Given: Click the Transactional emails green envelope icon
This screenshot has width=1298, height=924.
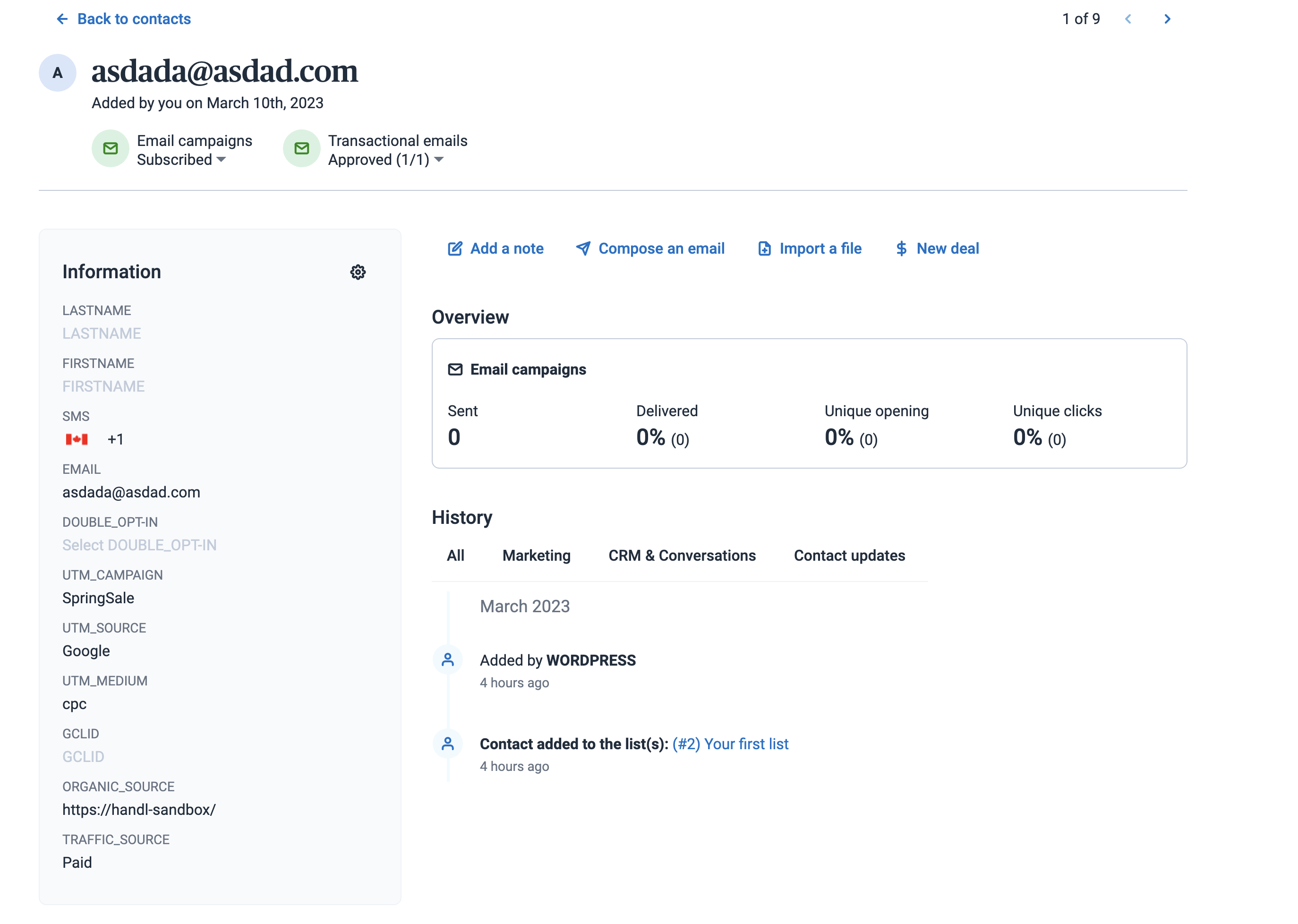Looking at the screenshot, I should click(301, 148).
